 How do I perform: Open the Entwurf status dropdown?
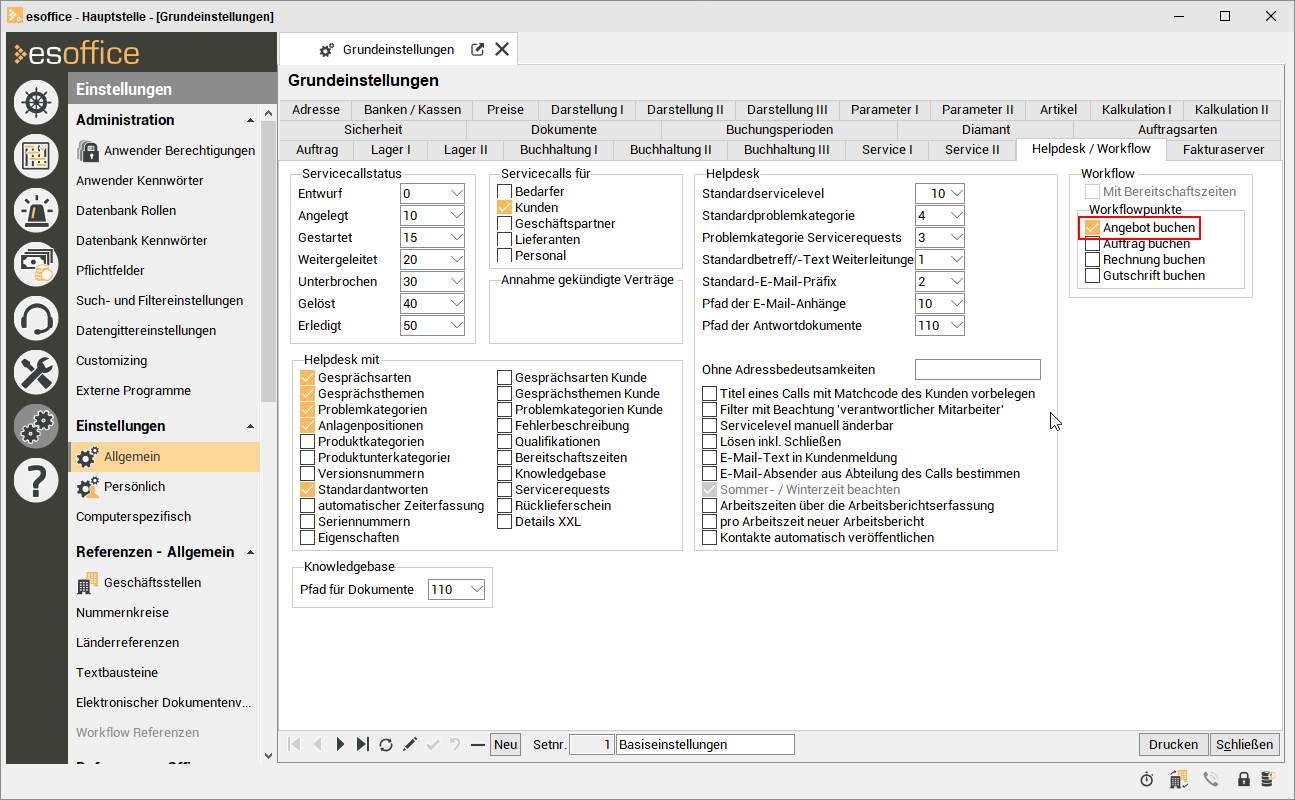(x=456, y=194)
